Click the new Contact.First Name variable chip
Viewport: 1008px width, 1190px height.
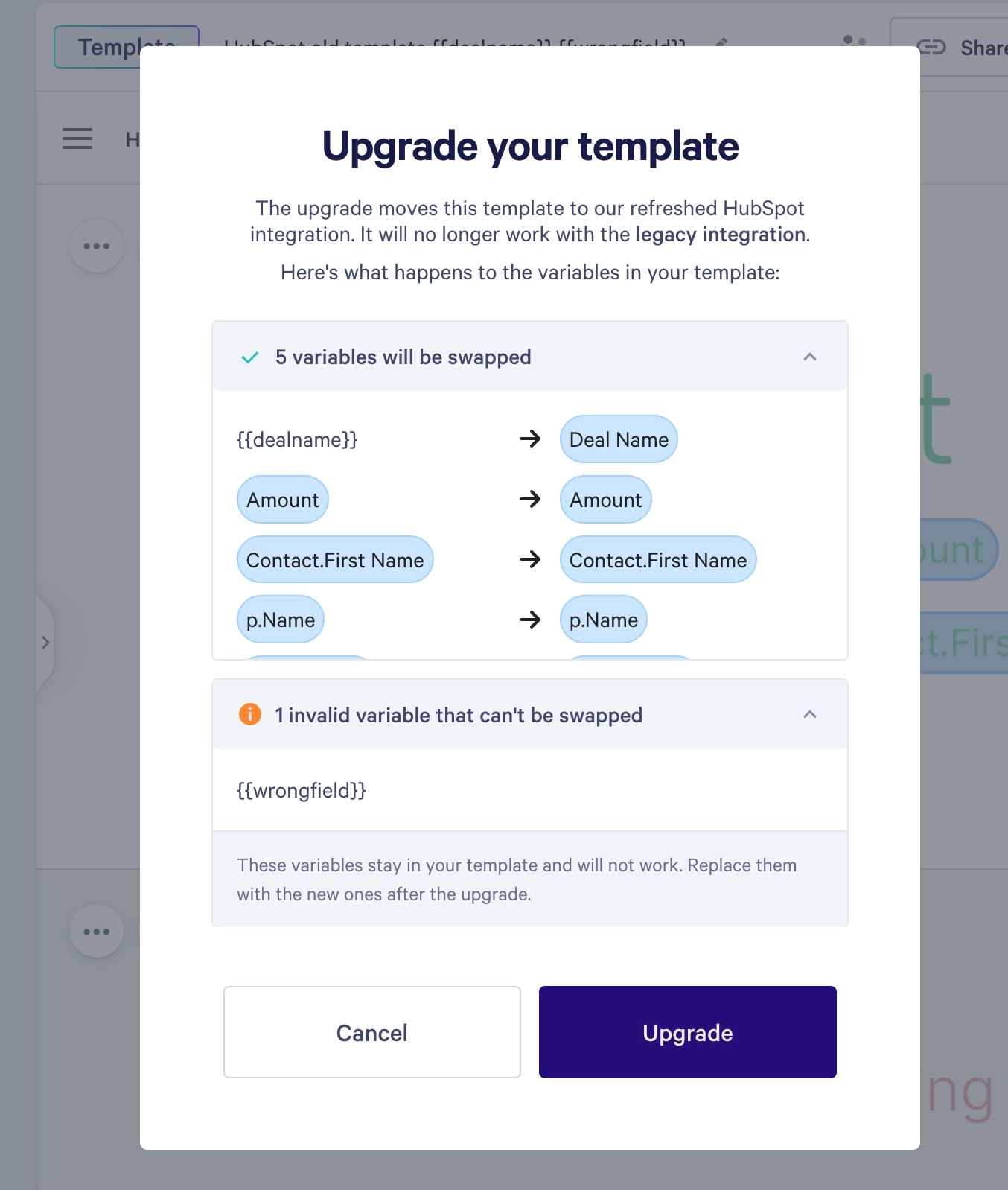[658, 559]
